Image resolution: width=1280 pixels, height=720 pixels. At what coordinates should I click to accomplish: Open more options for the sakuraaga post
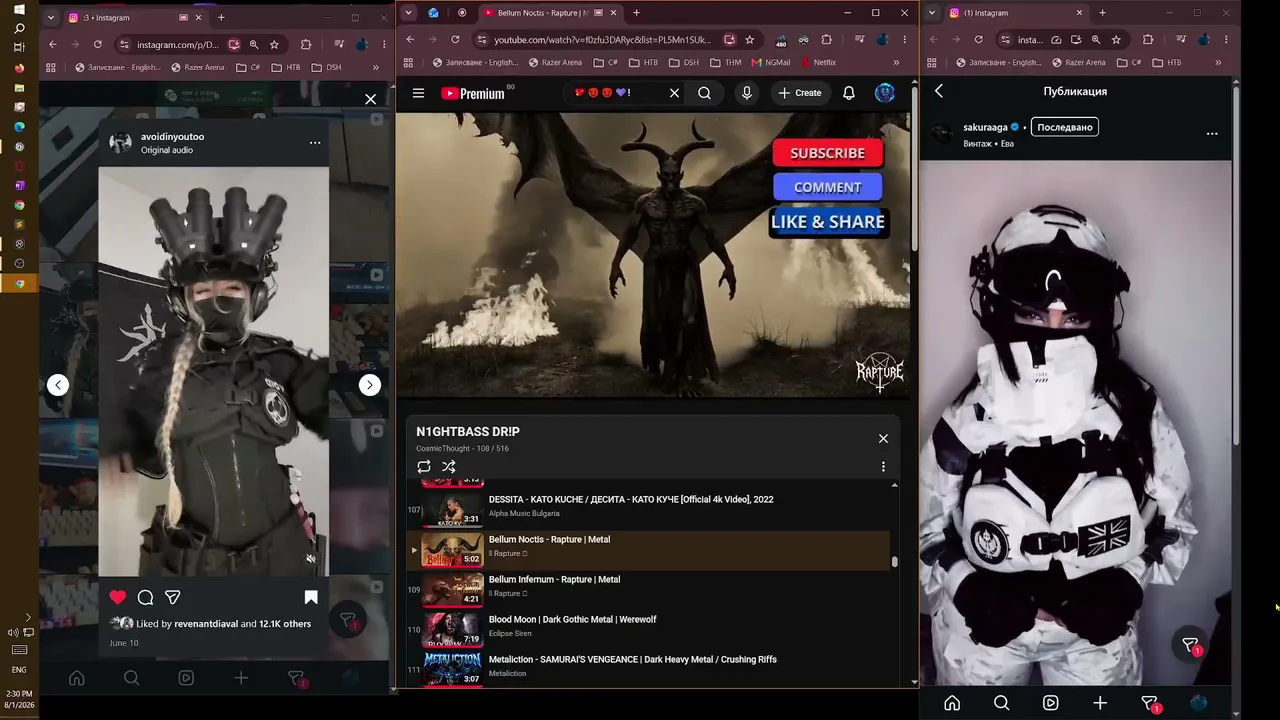point(1212,133)
